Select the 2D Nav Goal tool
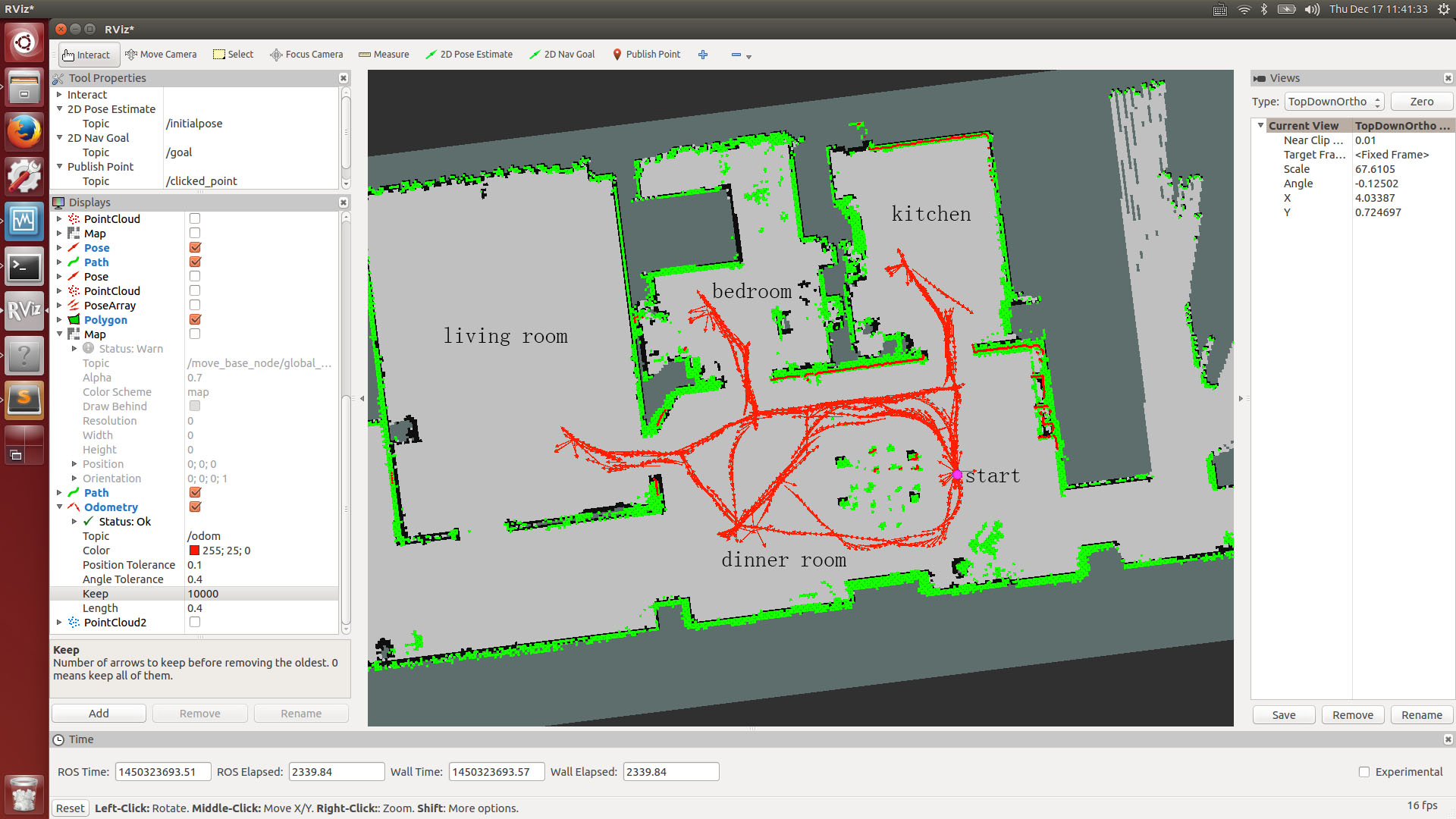Viewport: 1456px width, 819px height. coord(562,55)
